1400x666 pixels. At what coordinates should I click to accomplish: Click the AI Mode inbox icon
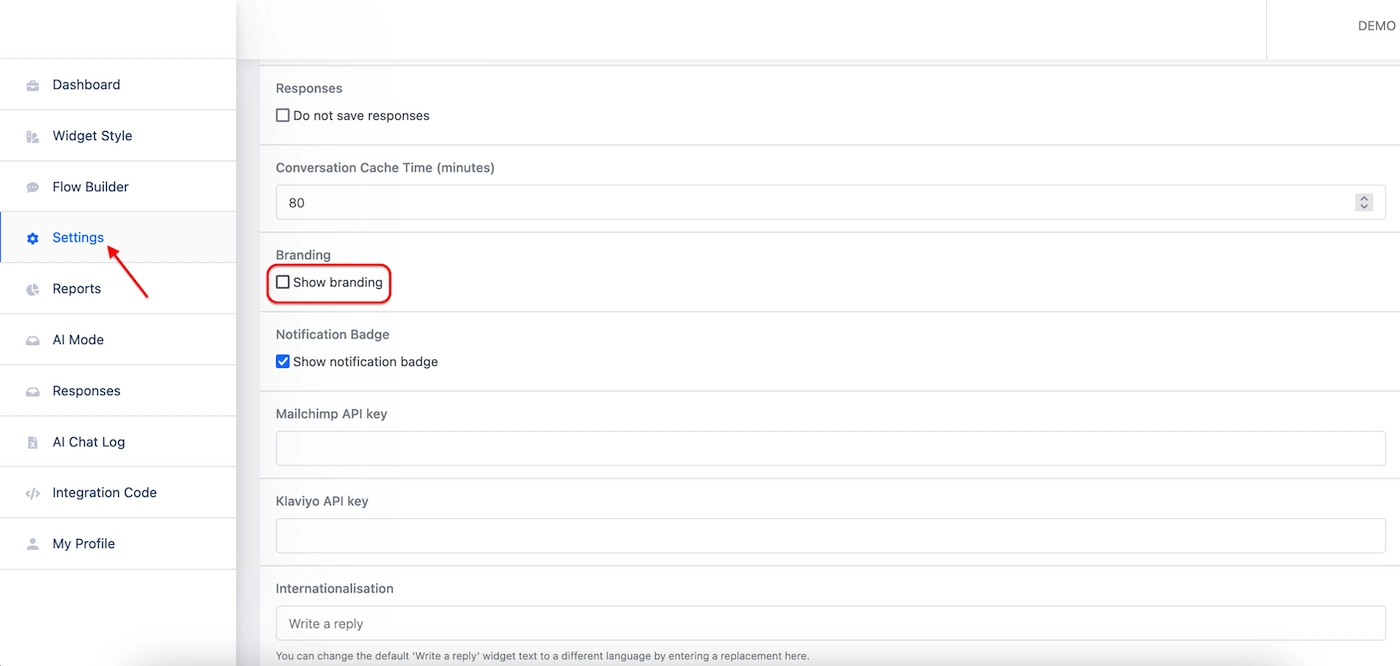[33, 340]
